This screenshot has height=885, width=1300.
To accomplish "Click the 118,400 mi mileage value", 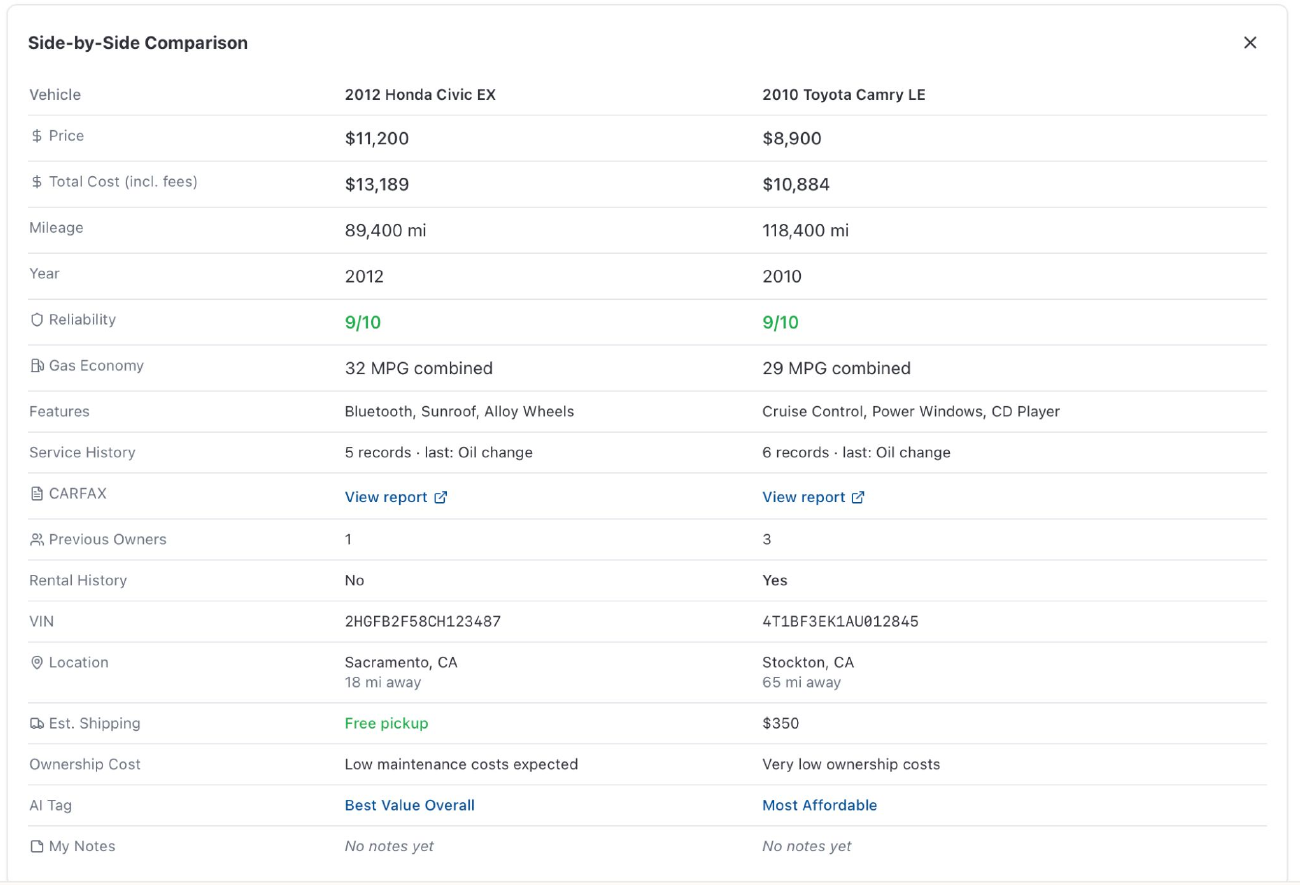I will click(806, 231).
